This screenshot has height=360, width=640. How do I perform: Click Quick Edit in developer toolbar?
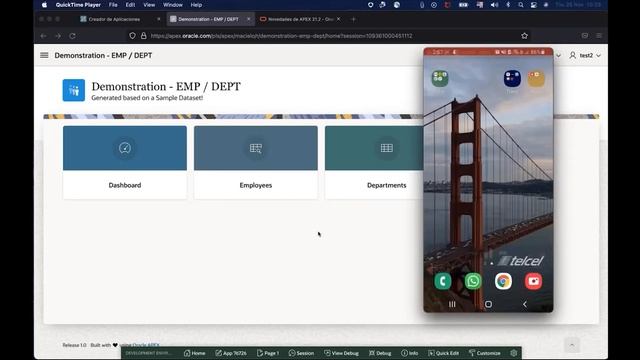tap(444, 353)
